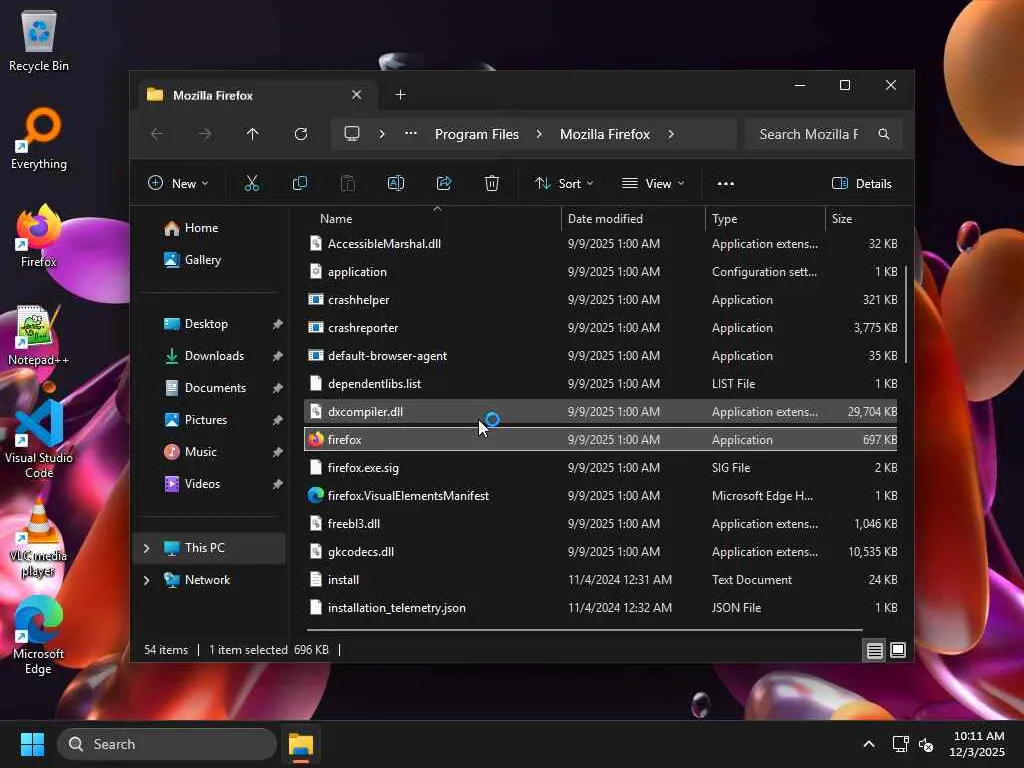Open the taskbar clock and date
The image size is (1024, 768).
[x=978, y=744]
